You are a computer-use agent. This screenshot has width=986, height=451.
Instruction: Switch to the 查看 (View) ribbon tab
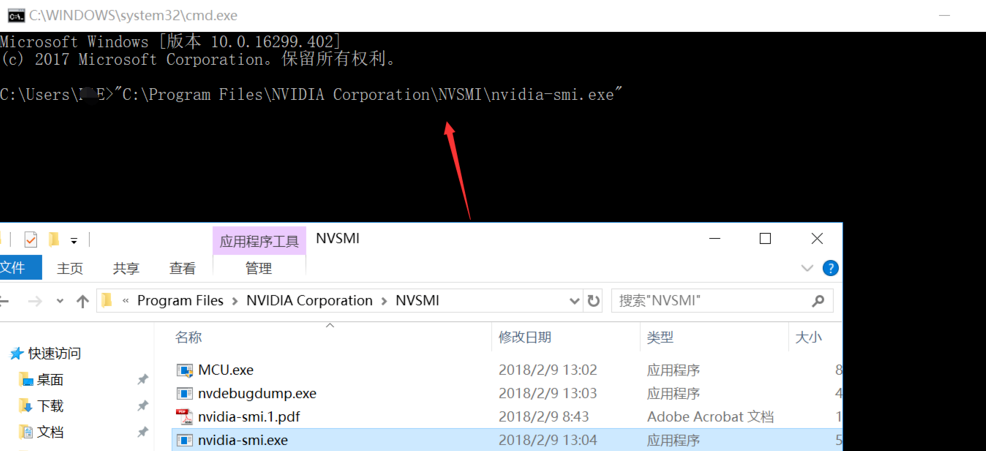tap(182, 268)
